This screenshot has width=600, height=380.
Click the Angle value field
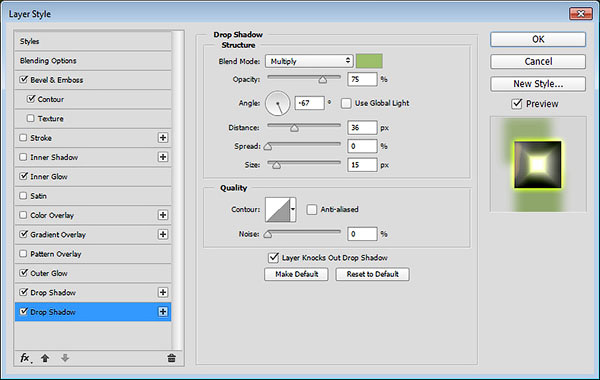310,103
